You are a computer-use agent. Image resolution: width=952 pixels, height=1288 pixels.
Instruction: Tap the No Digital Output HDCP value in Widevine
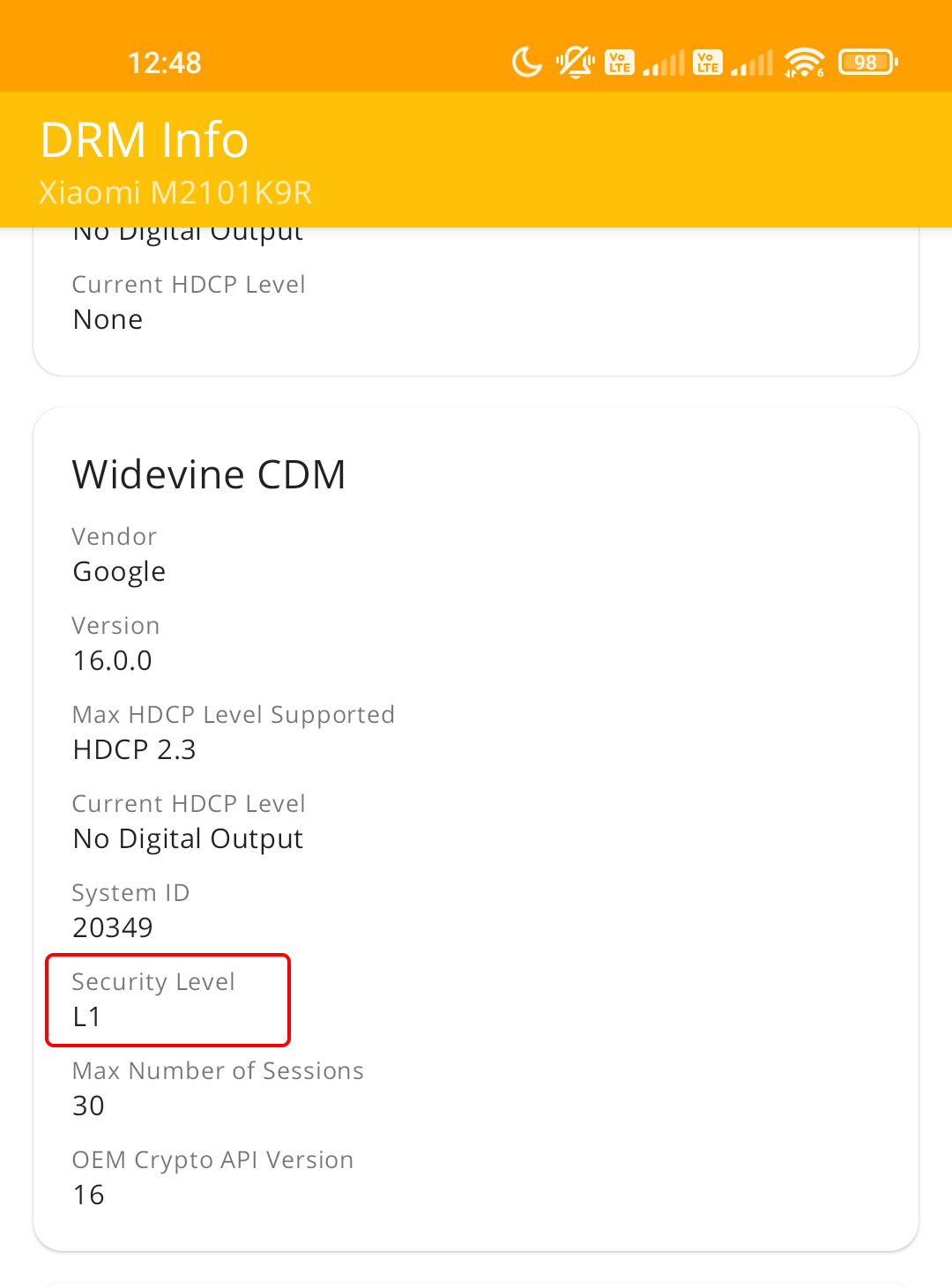click(188, 839)
